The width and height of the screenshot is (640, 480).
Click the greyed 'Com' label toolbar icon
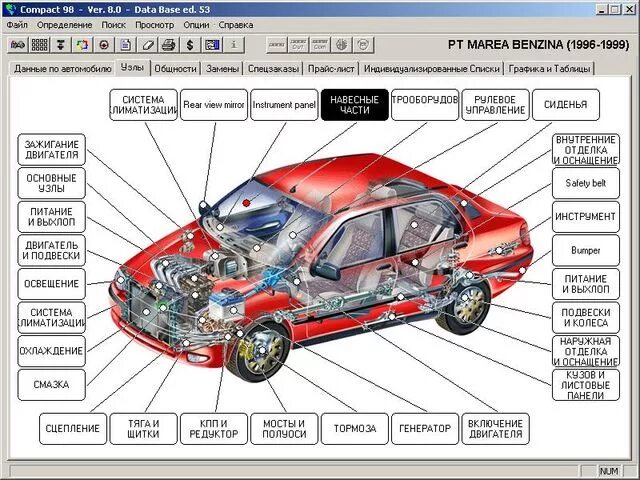[320, 44]
